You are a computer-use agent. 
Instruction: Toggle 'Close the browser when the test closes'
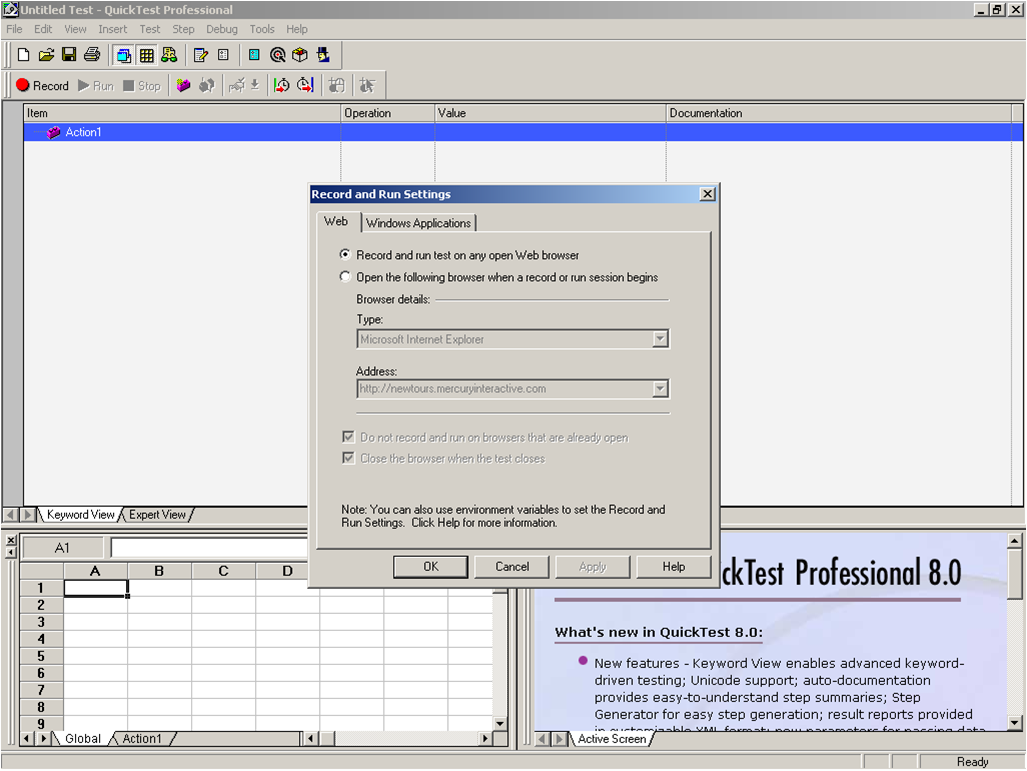pos(348,458)
